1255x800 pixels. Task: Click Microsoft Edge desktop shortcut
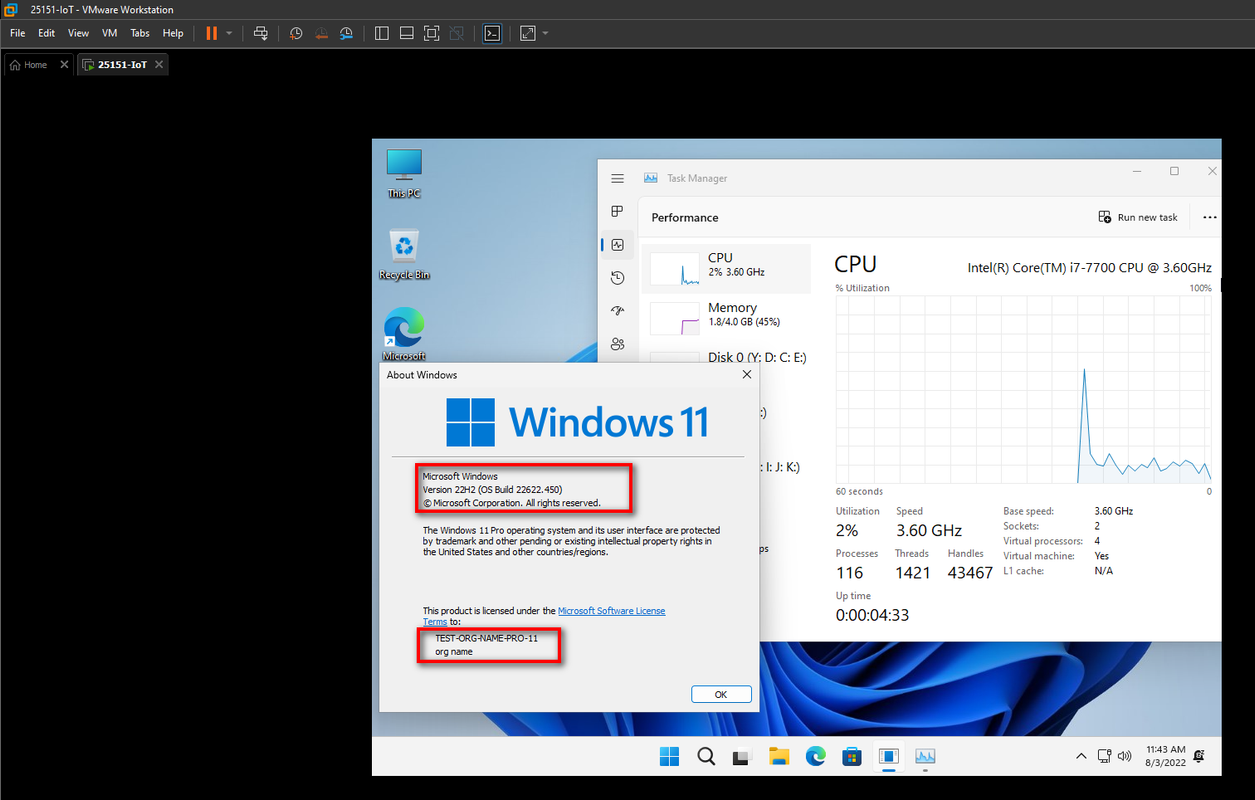pyautogui.click(x=404, y=335)
